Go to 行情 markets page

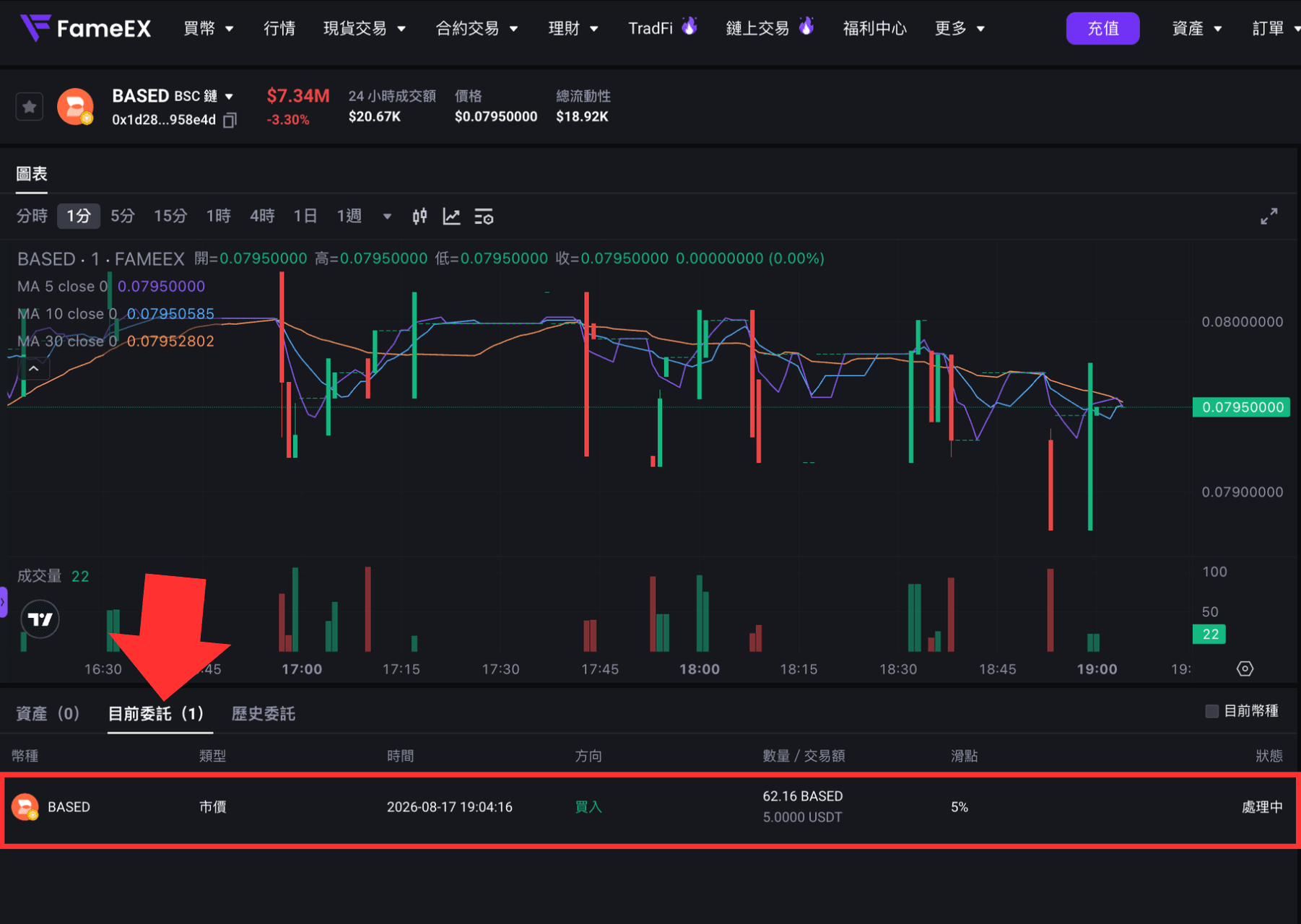click(279, 29)
